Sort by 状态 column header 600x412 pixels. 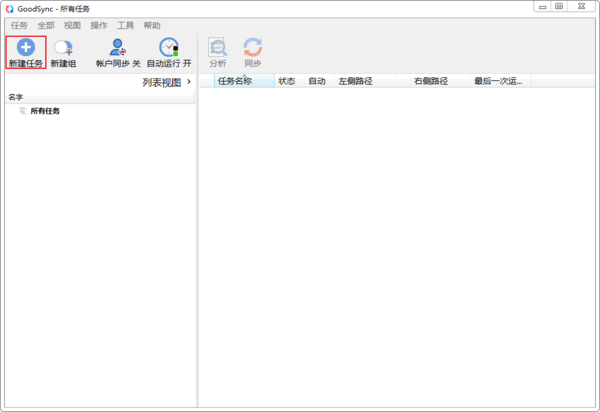[287, 81]
